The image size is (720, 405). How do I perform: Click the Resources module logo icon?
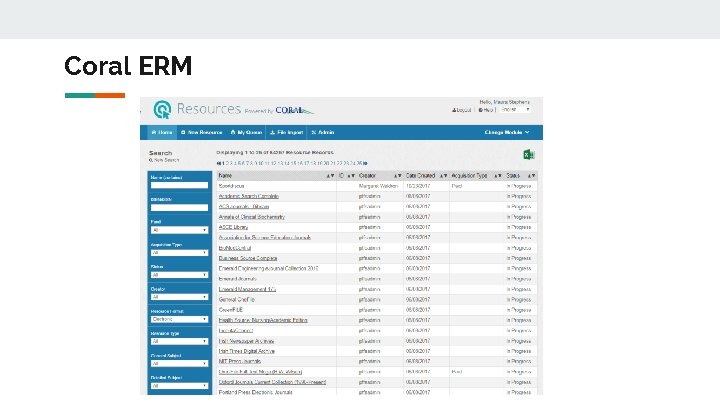[x=162, y=109]
